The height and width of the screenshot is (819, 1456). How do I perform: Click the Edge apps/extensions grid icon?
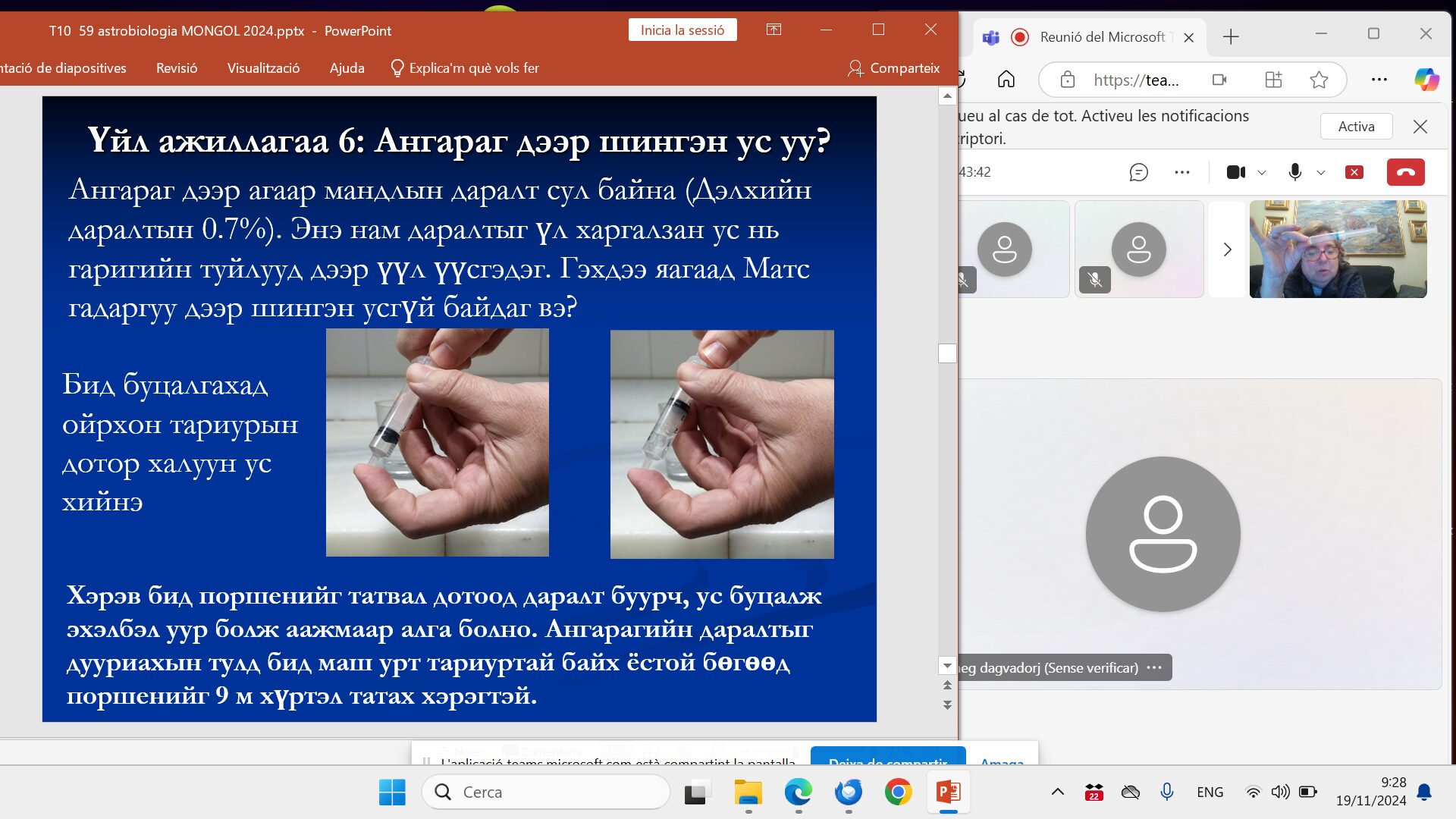[1273, 80]
